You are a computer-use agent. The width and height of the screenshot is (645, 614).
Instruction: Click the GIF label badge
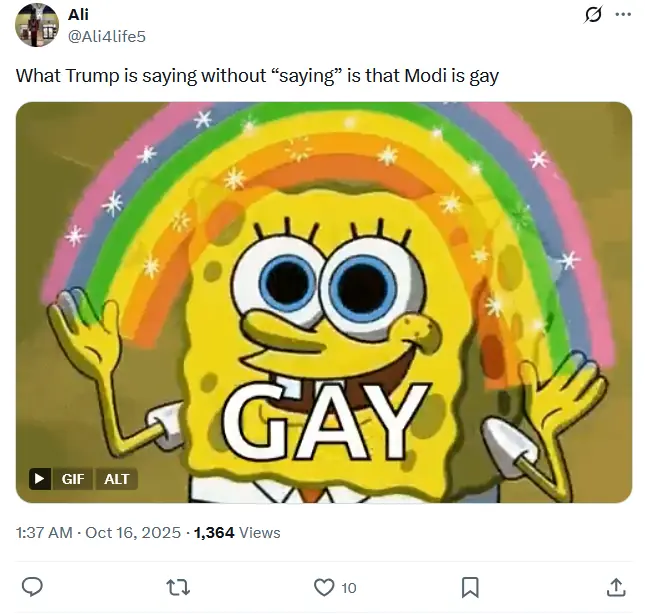[x=73, y=479]
